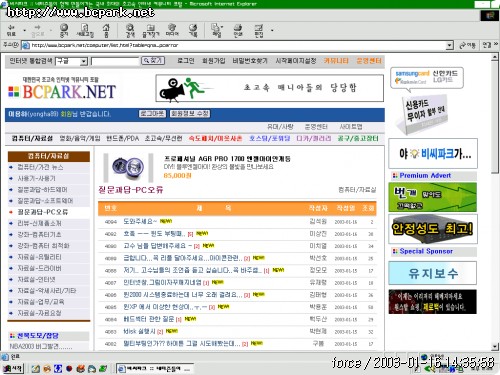
Task: Go to the Home (홈) page icon
Action: coord(106,30)
